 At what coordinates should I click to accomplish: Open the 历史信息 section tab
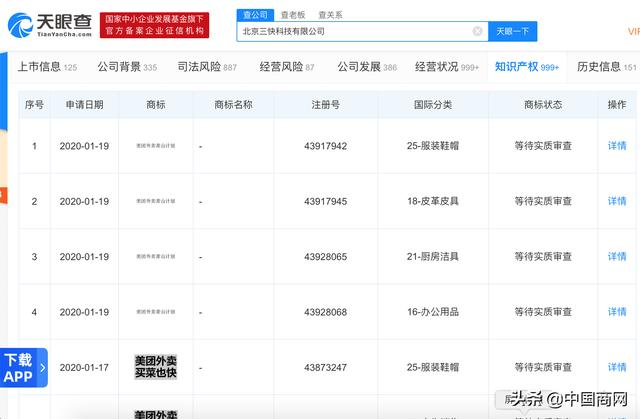(x=607, y=67)
